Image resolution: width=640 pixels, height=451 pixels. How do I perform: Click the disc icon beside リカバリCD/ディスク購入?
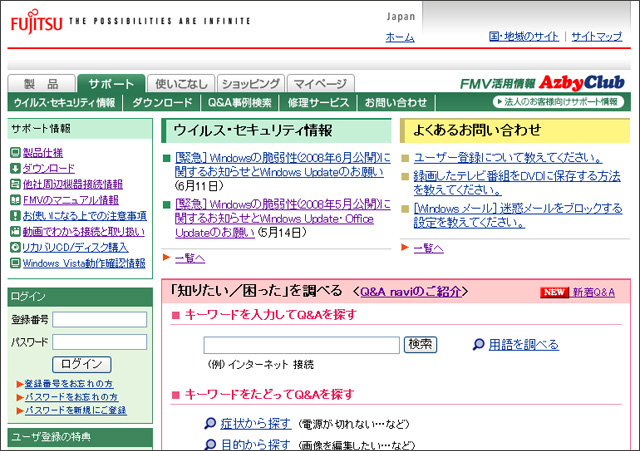pyautogui.click(x=15, y=247)
